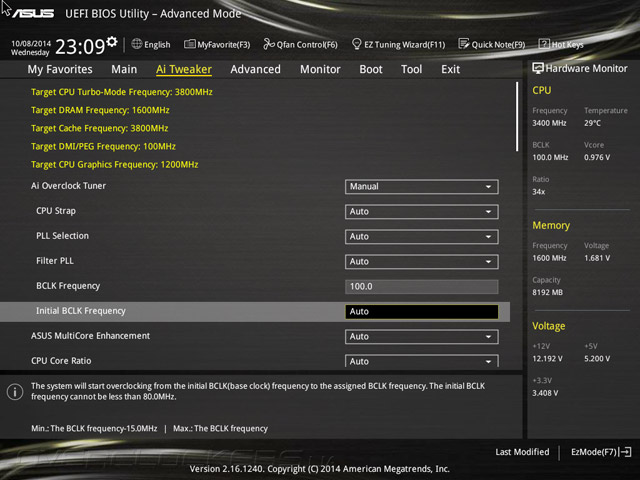Select the Exit tab
The height and width of the screenshot is (480, 640).
[x=451, y=69]
